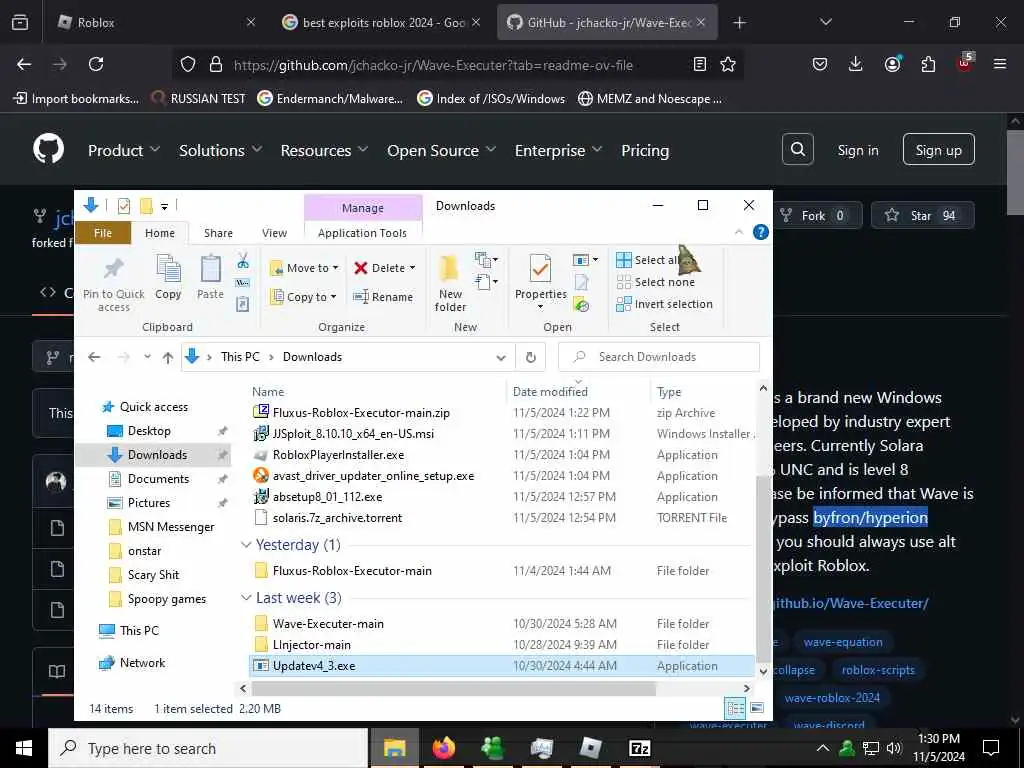Click the roblox-scripts topic tag
Image resolution: width=1024 pixels, height=768 pixels.
tap(878, 670)
